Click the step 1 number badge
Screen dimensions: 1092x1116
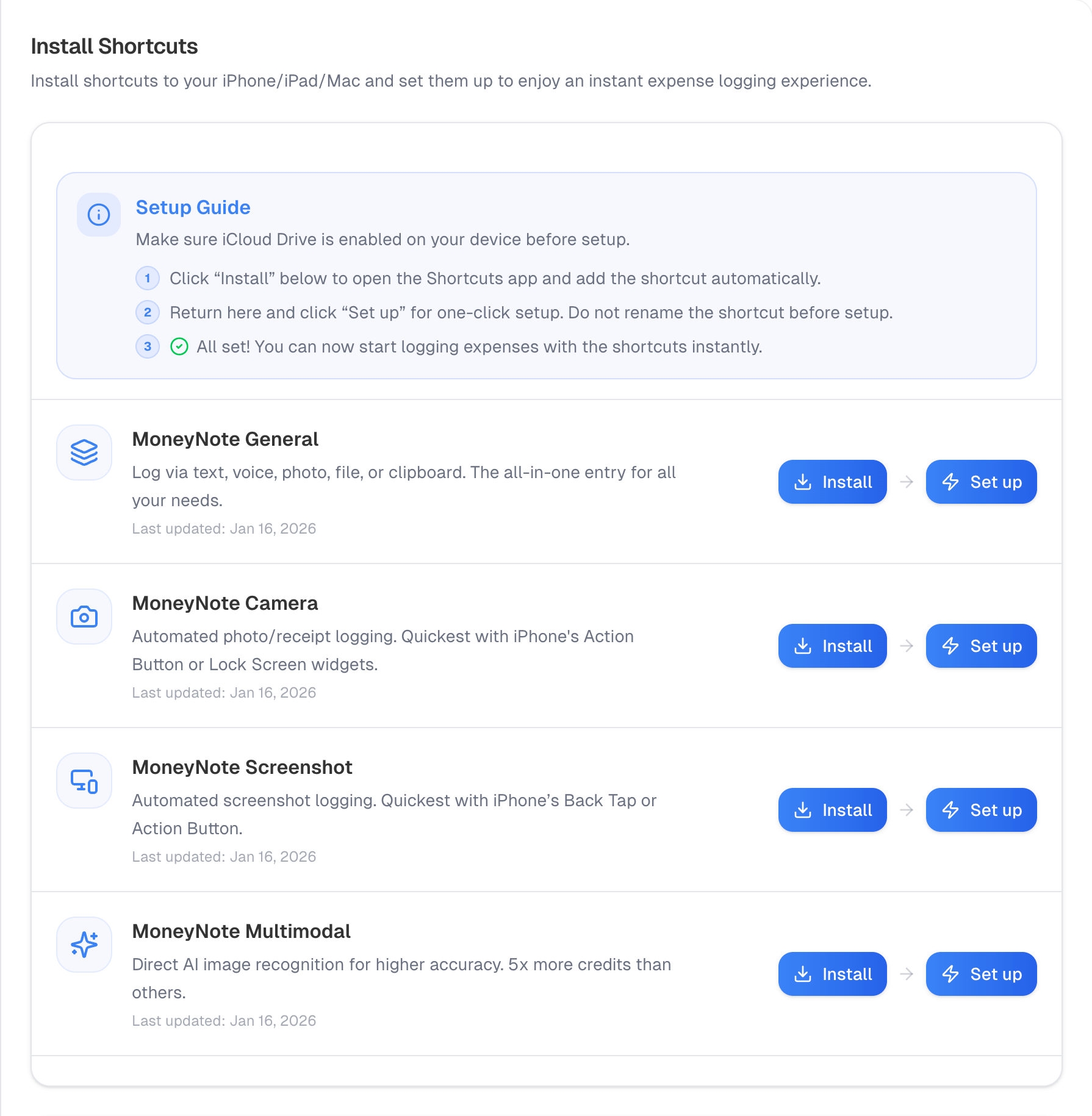(x=148, y=279)
